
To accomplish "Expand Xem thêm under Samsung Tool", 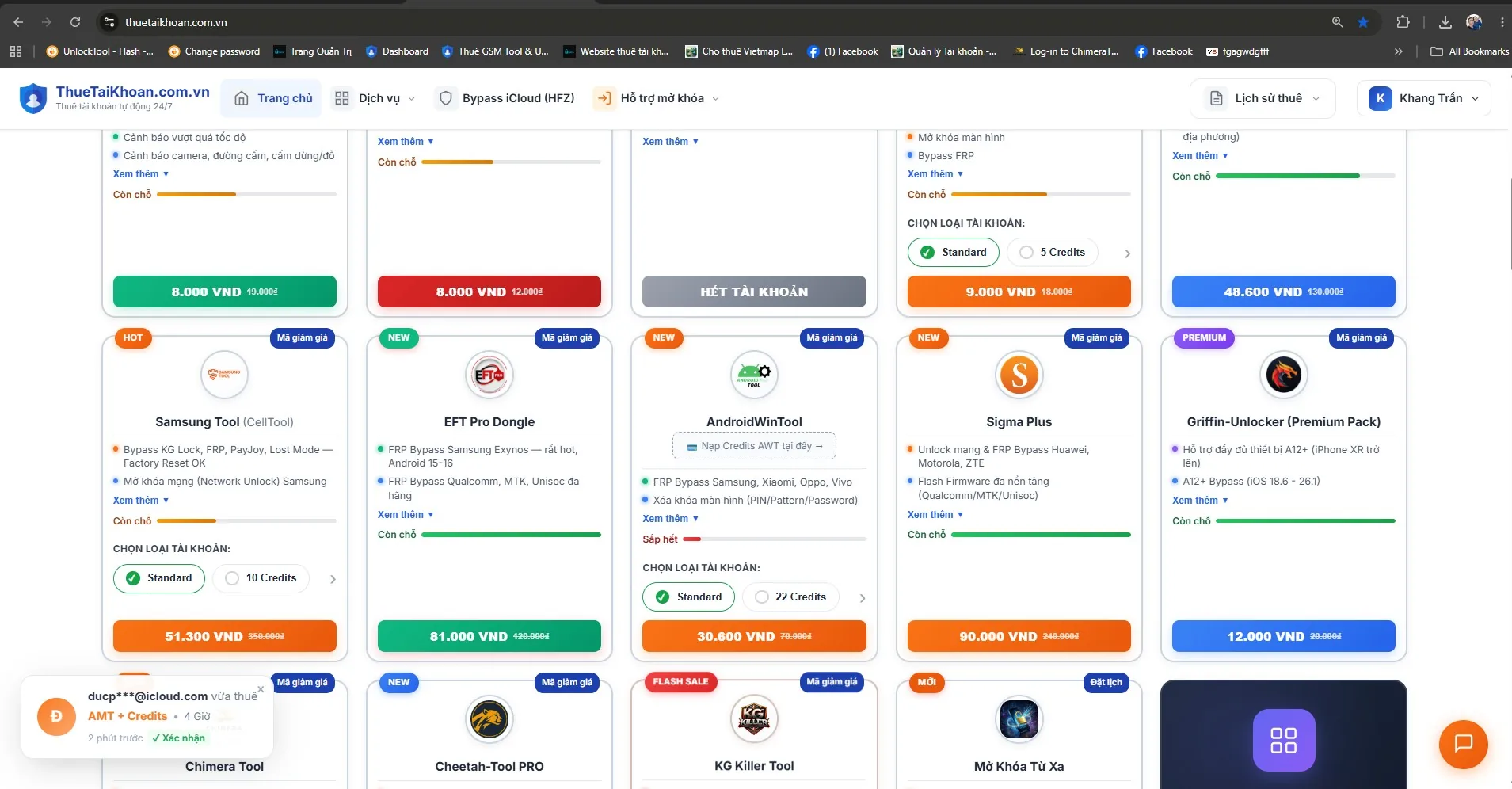I will [140, 501].
